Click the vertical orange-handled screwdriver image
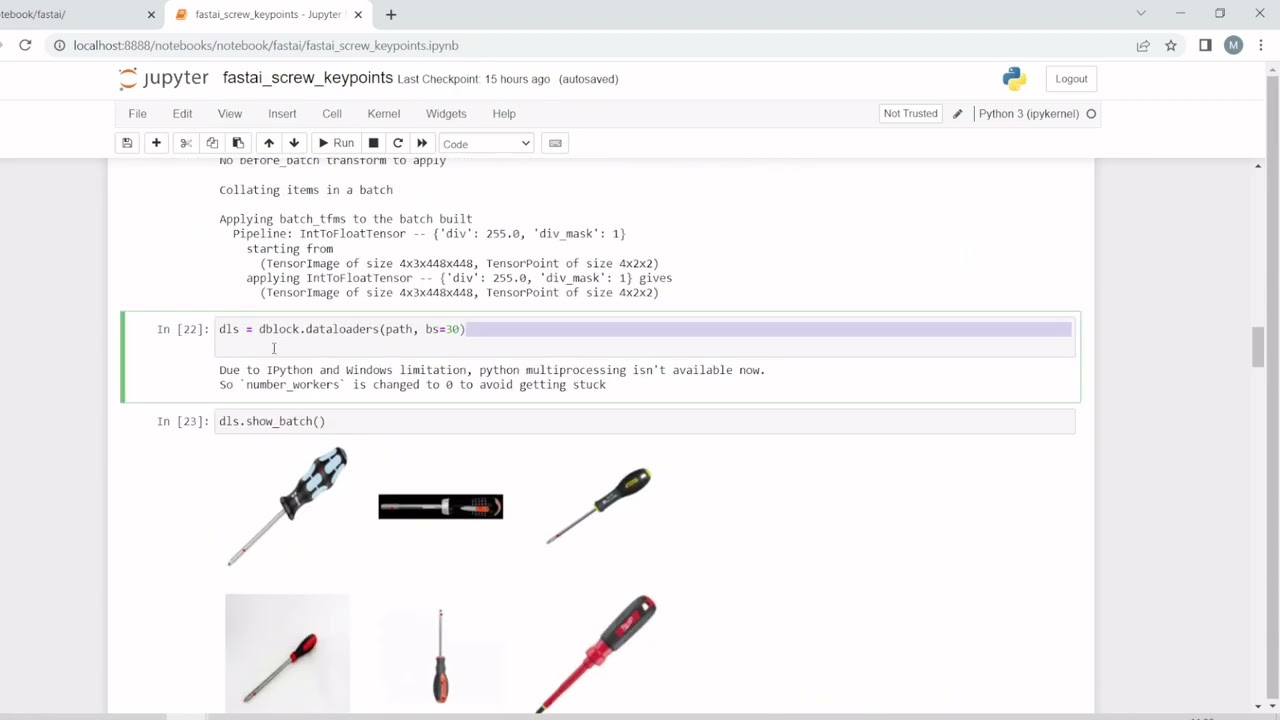The height and width of the screenshot is (720, 1280). pos(440,656)
